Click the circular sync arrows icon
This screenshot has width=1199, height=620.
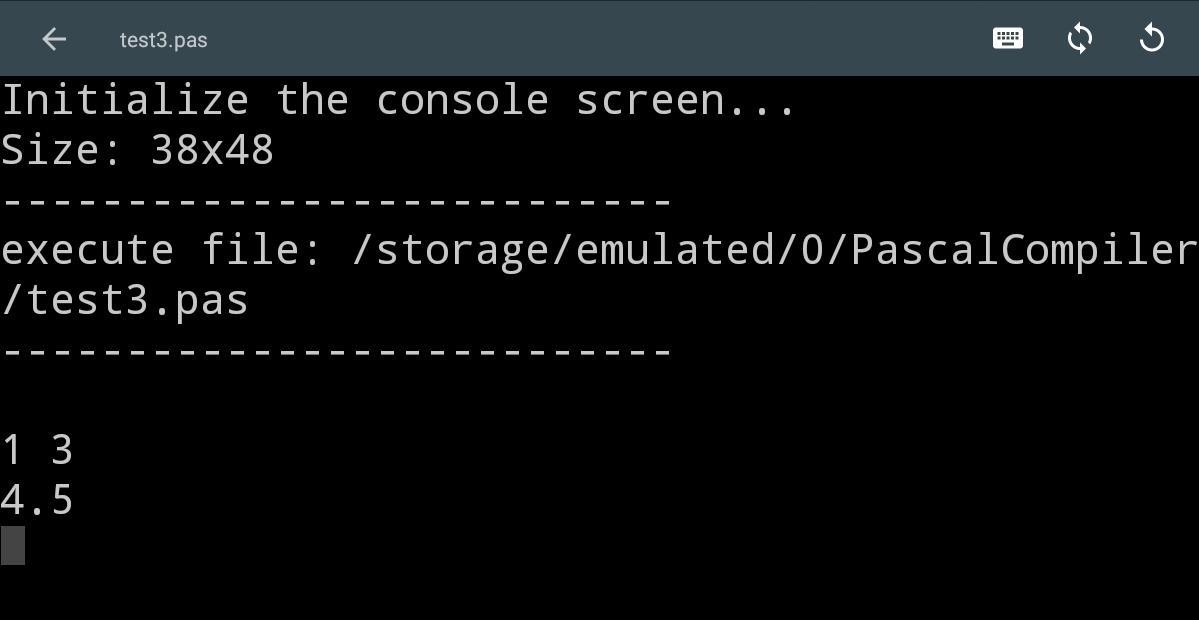[x=1079, y=39]
